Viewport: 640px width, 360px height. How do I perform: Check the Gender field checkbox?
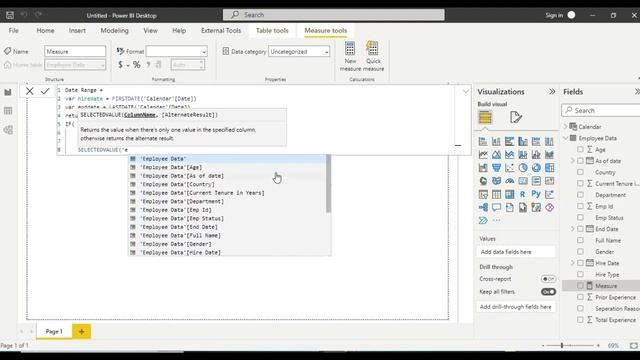pos(580,252)
